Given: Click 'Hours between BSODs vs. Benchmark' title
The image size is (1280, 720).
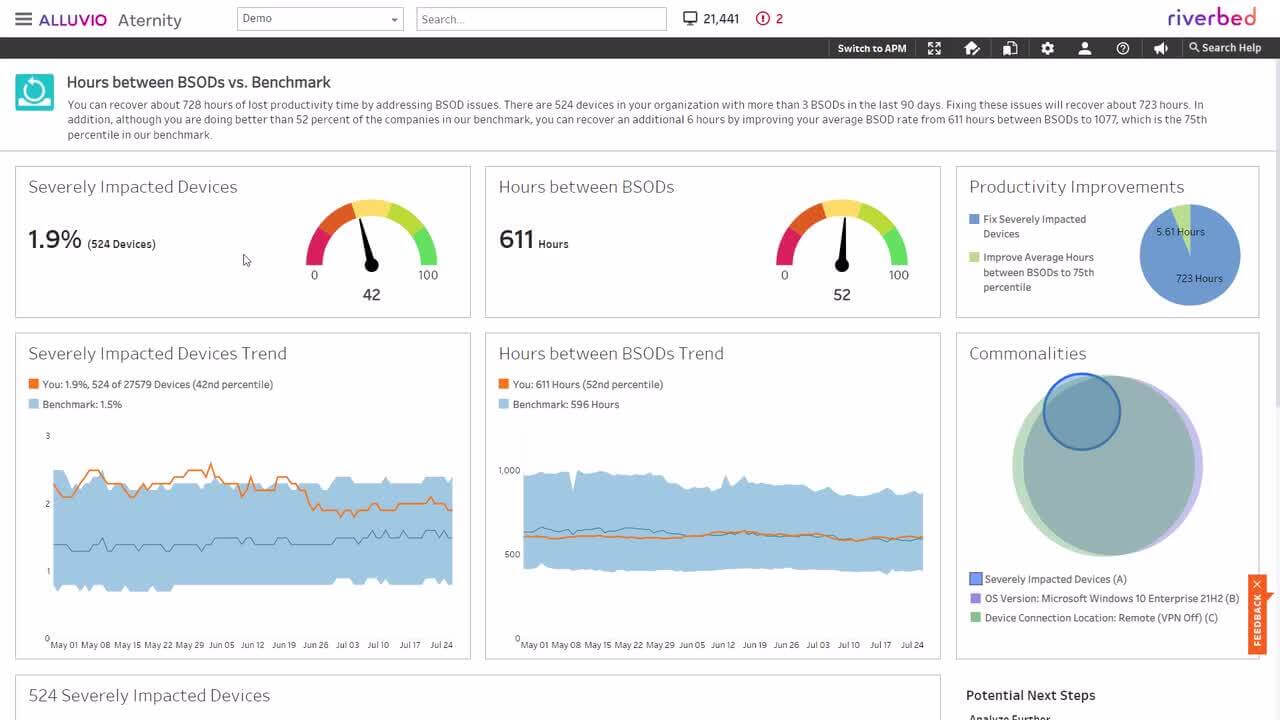Looking at the screenshot, I should click(x=198, y=82).
